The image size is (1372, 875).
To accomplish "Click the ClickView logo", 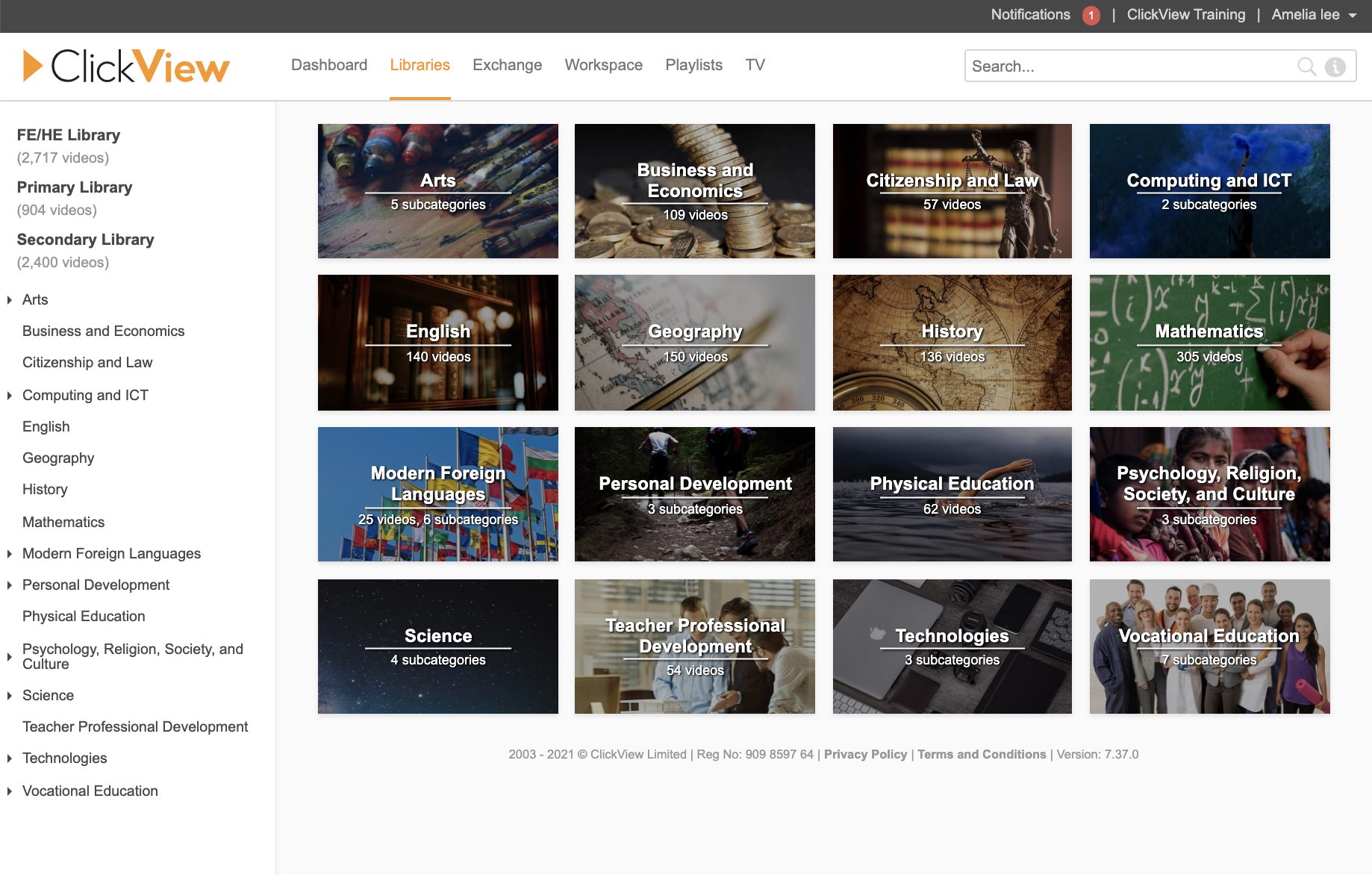I will (x=126, y=66).
